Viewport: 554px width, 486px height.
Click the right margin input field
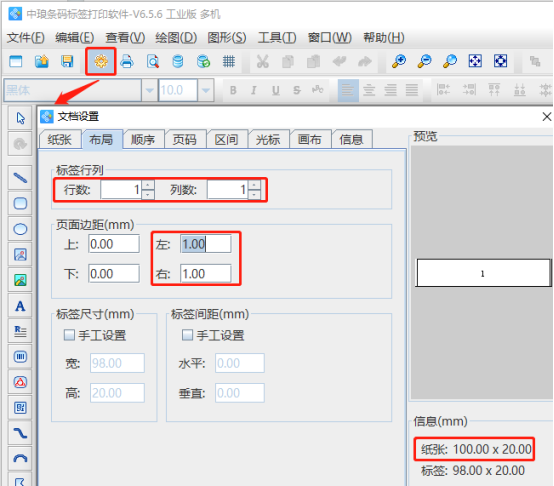click(x=206, y=274)
